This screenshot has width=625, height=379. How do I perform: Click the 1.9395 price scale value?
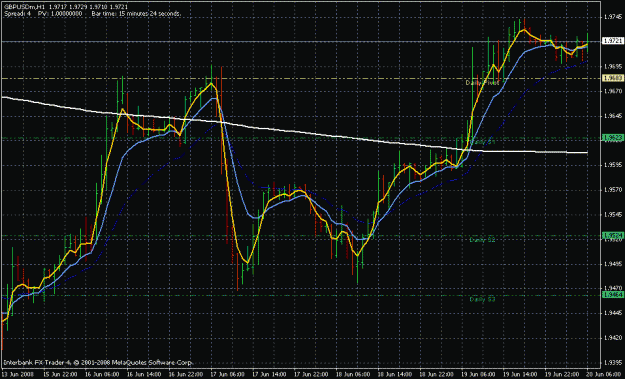(x=613, y=363)
